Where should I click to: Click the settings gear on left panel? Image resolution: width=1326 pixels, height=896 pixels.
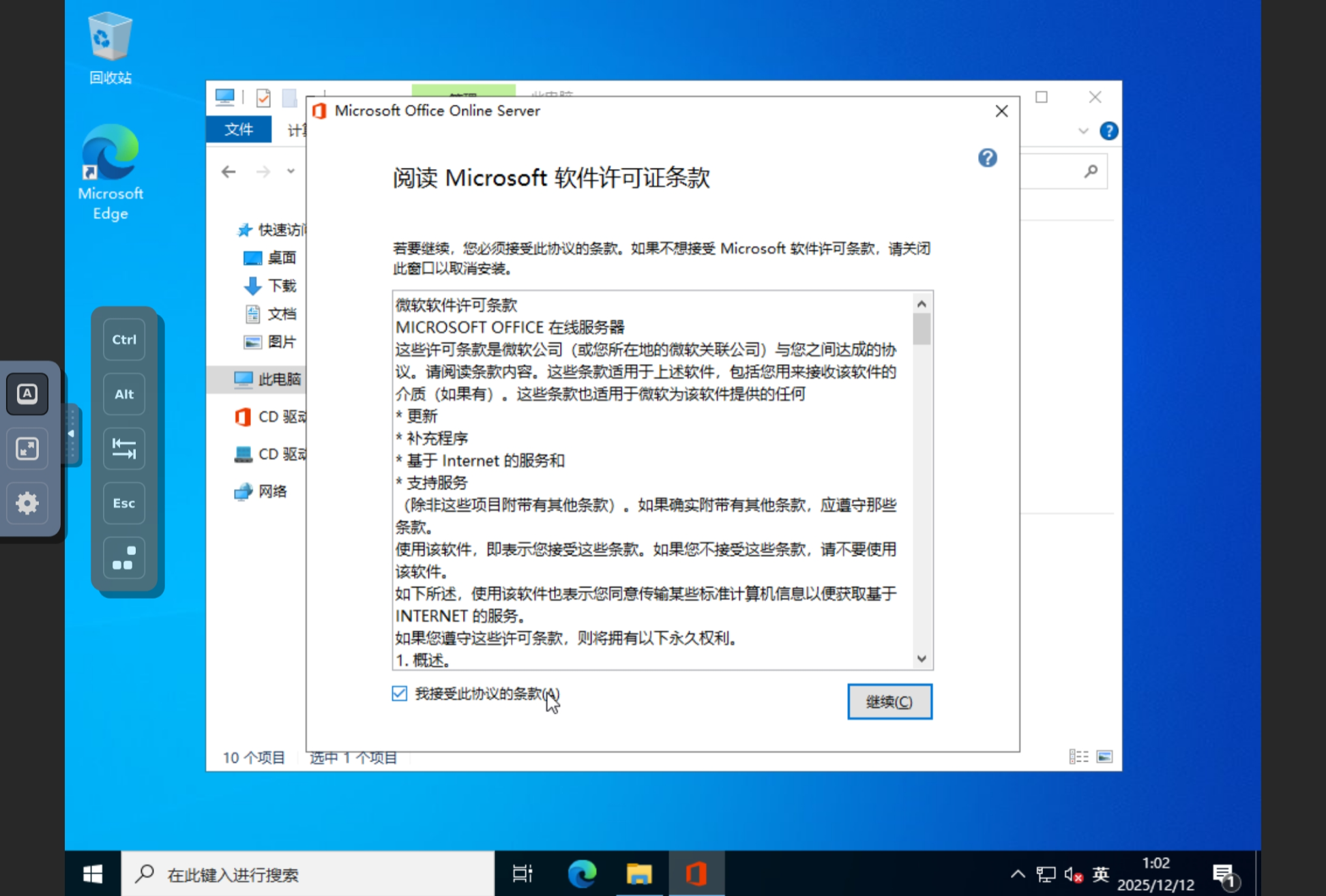pos(27,503)
